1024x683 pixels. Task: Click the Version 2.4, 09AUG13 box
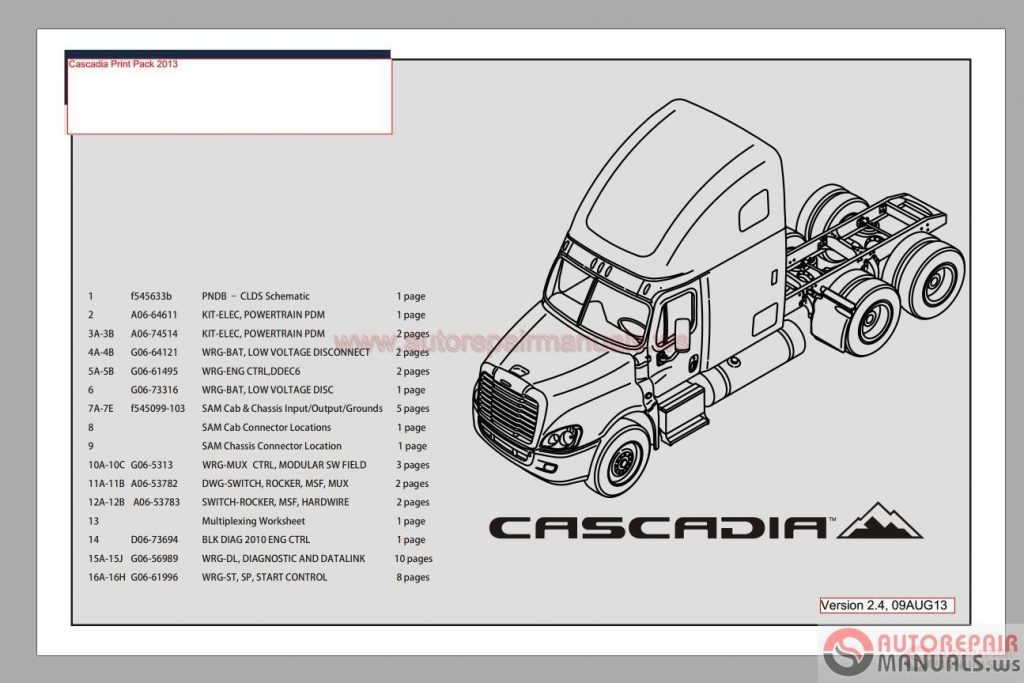pos(884,603)
